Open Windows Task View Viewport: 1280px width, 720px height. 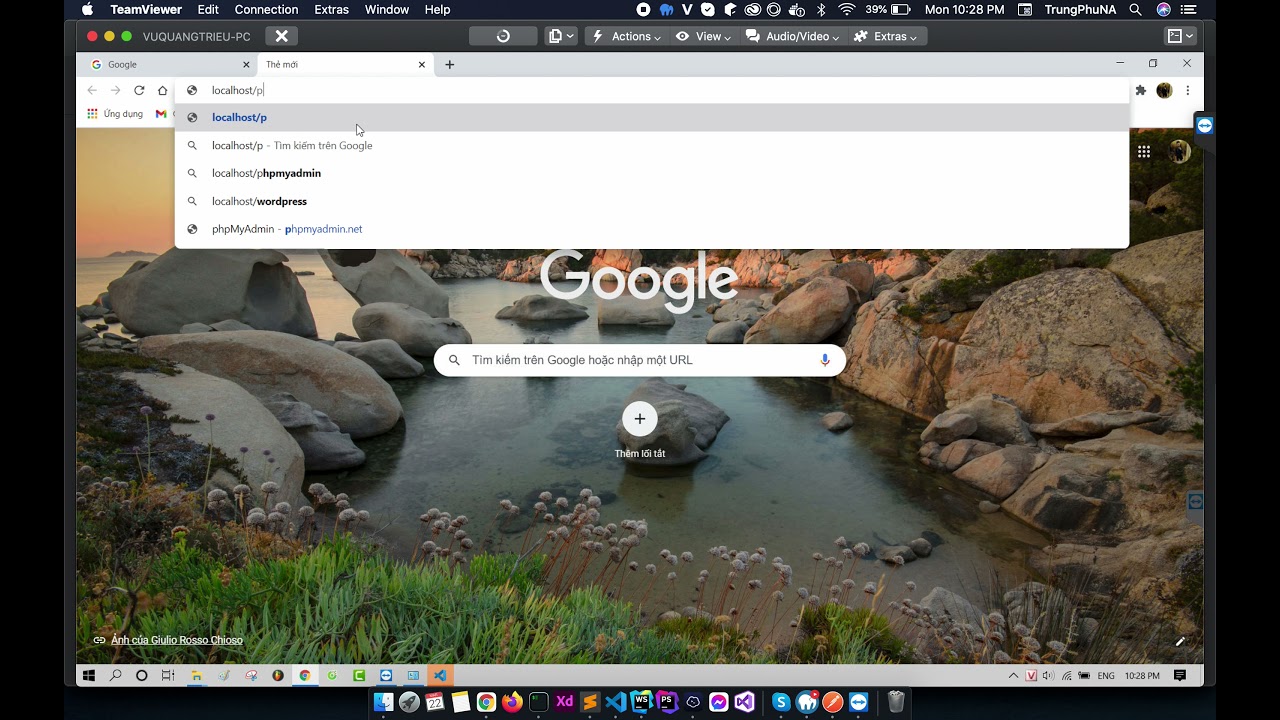click(168, 676)
